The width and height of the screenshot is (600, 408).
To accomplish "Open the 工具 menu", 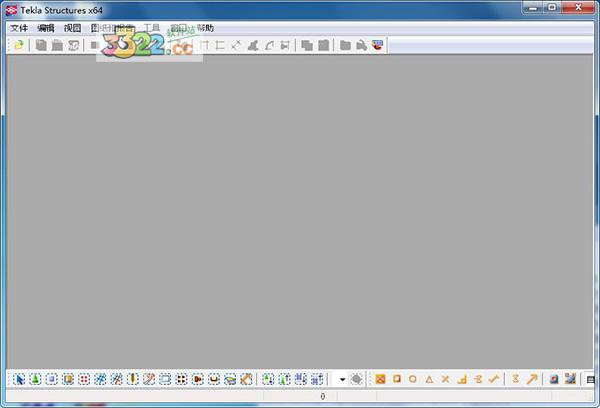I will click(152, 28).
